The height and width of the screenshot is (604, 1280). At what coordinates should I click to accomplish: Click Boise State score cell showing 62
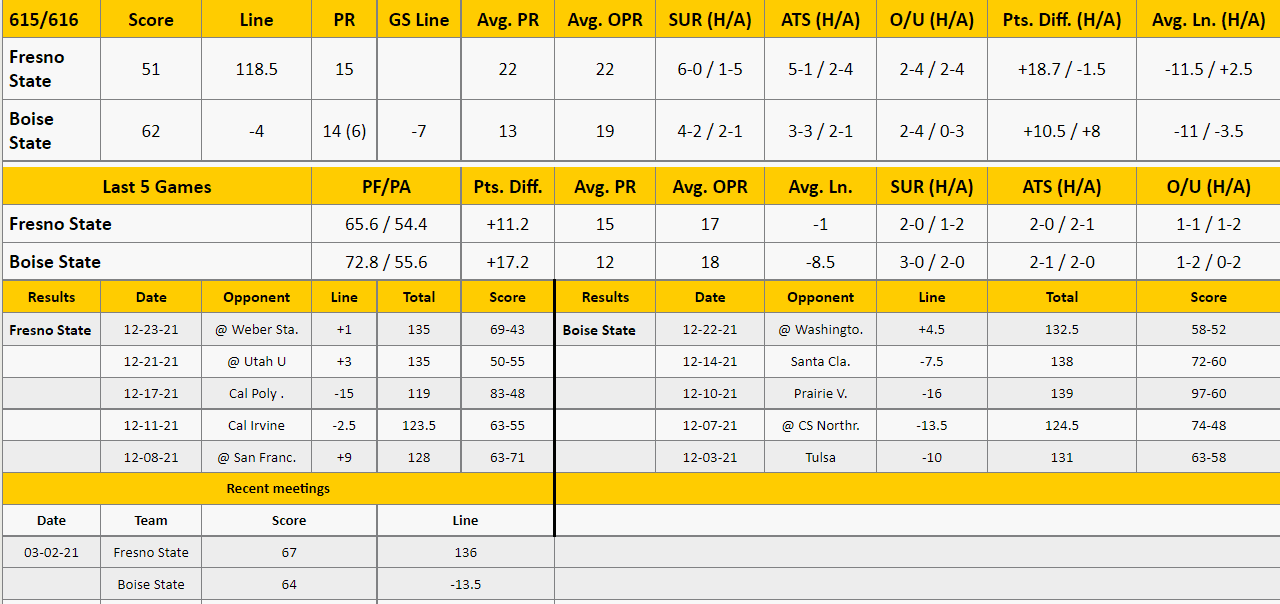point(151,131)
